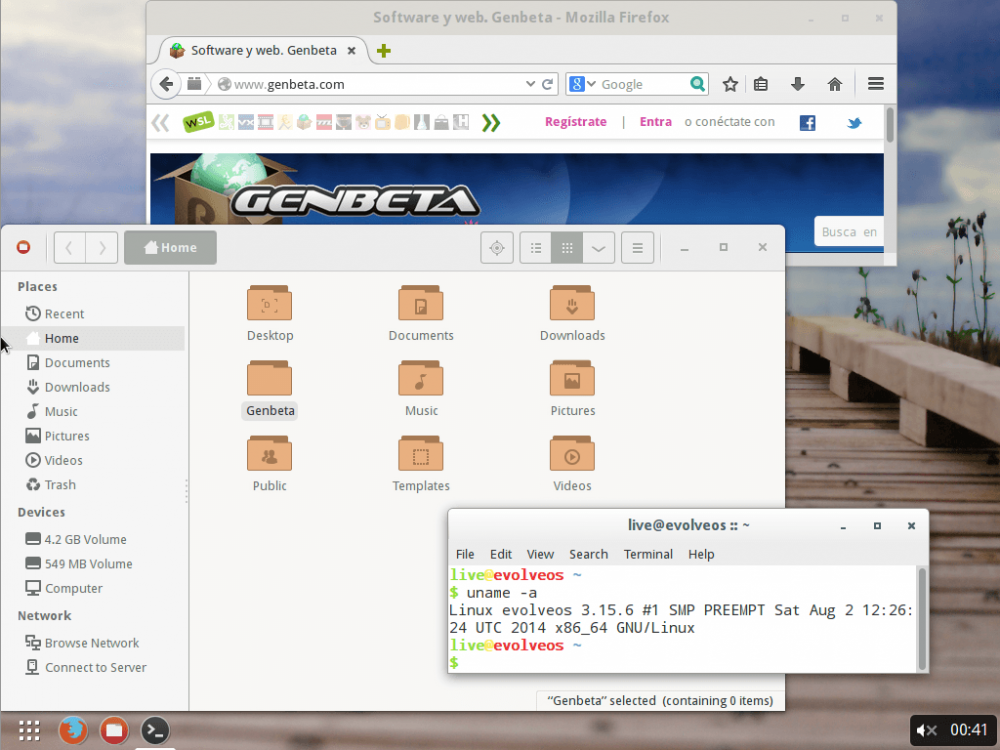Toggle grid view in the file manager
Image resolution: width=1000 pixels, height=750 pixels.
click(568, 247)
